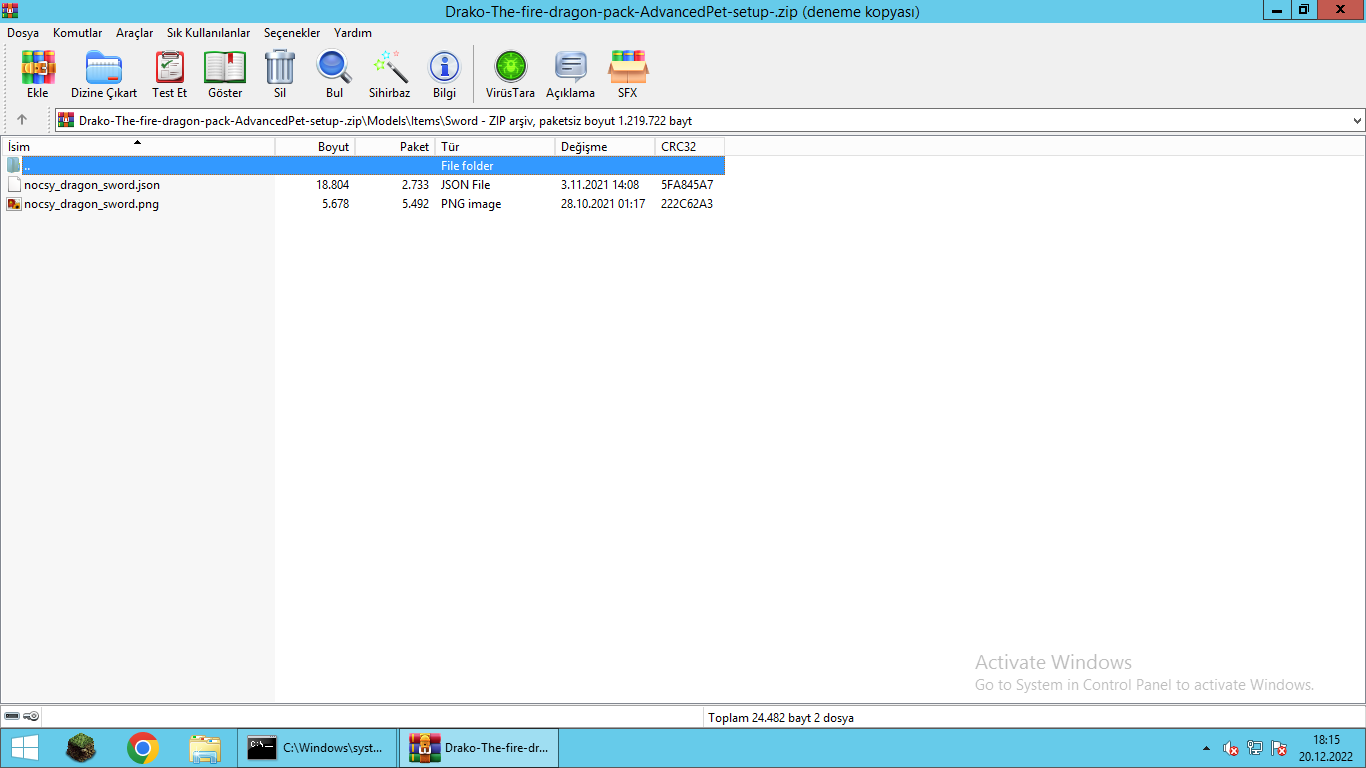
Task: Open the Araçlar menu
Action: pyautogui.click(x=135, y=33)
